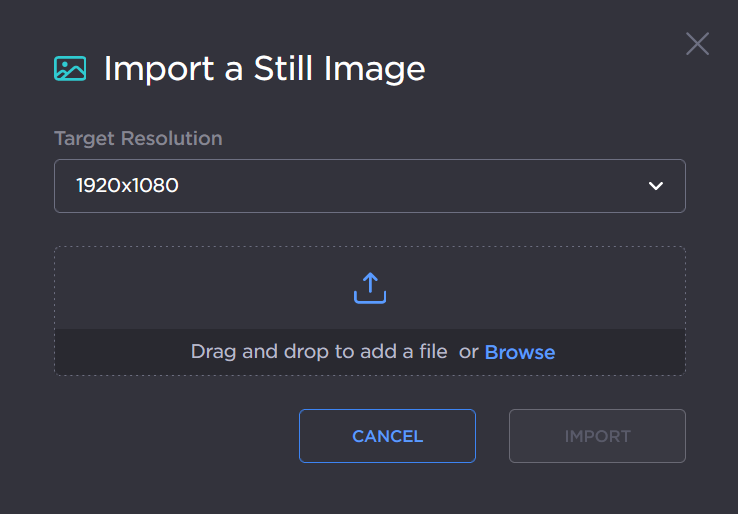Click the dark strip inside the drop zone
Screen dimensions: 738x514
click(120, 352)
